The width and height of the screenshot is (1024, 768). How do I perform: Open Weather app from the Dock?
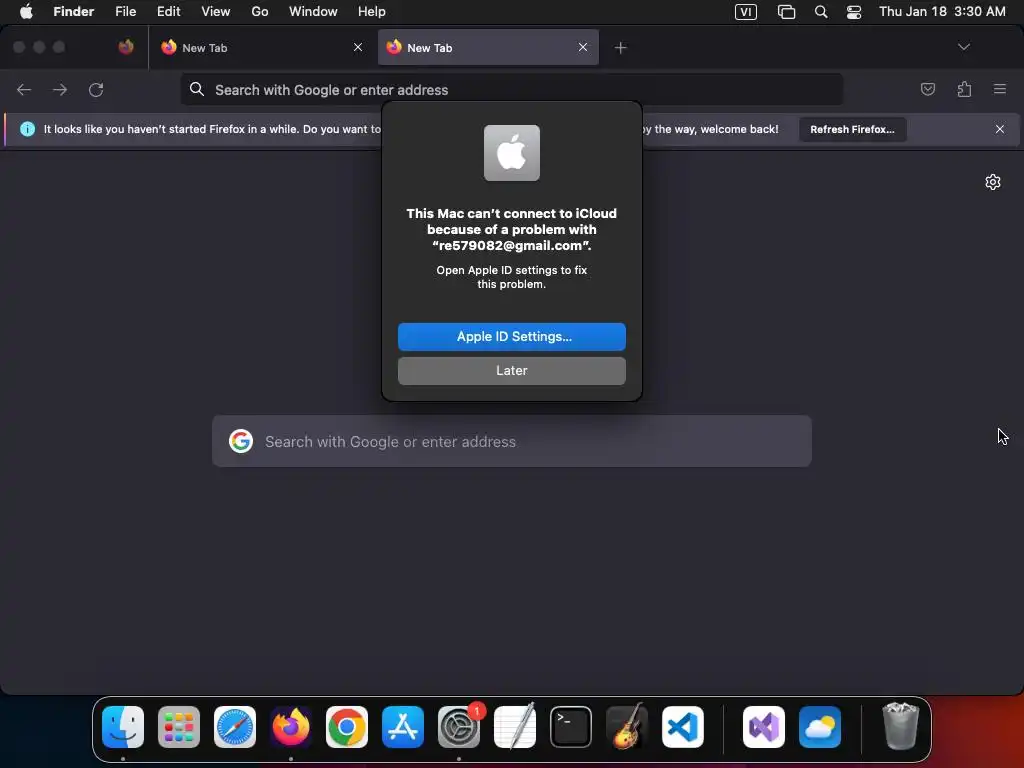pyautogui.click(x=820, y=727)
